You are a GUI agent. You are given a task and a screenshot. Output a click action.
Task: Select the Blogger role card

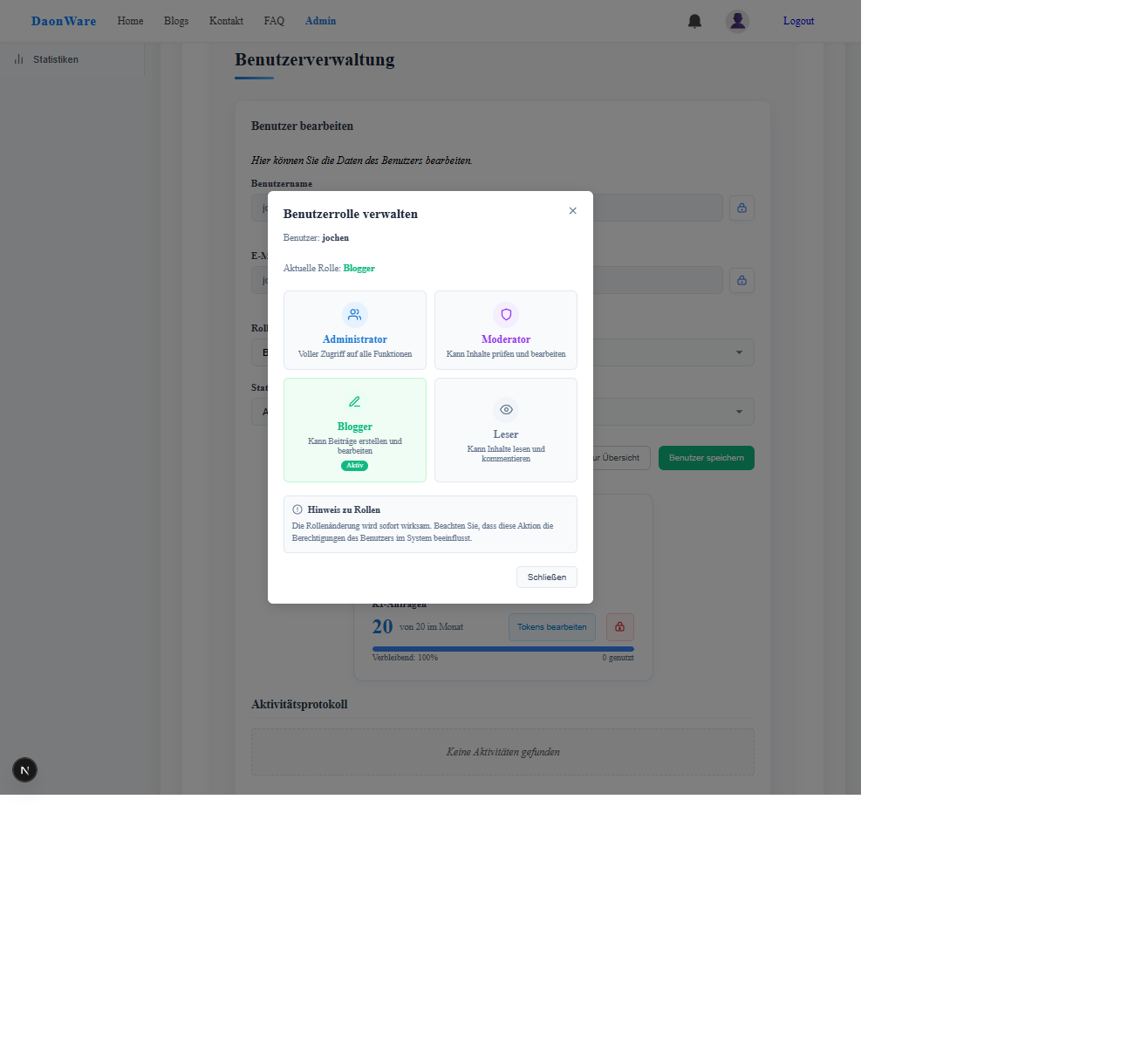[355, 430]
